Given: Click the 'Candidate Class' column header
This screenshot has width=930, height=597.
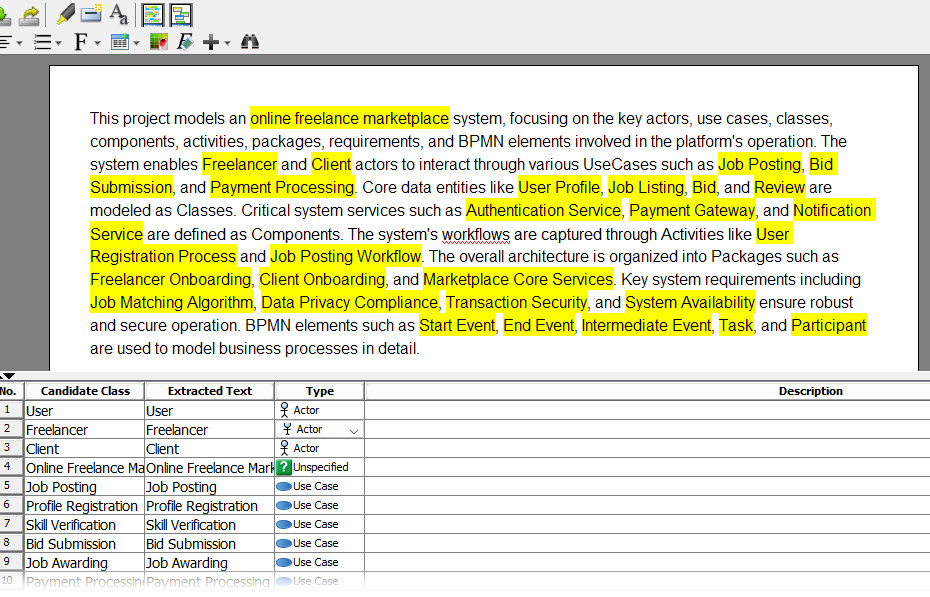Looking at the screenshot, I should (x=85, y=391).
